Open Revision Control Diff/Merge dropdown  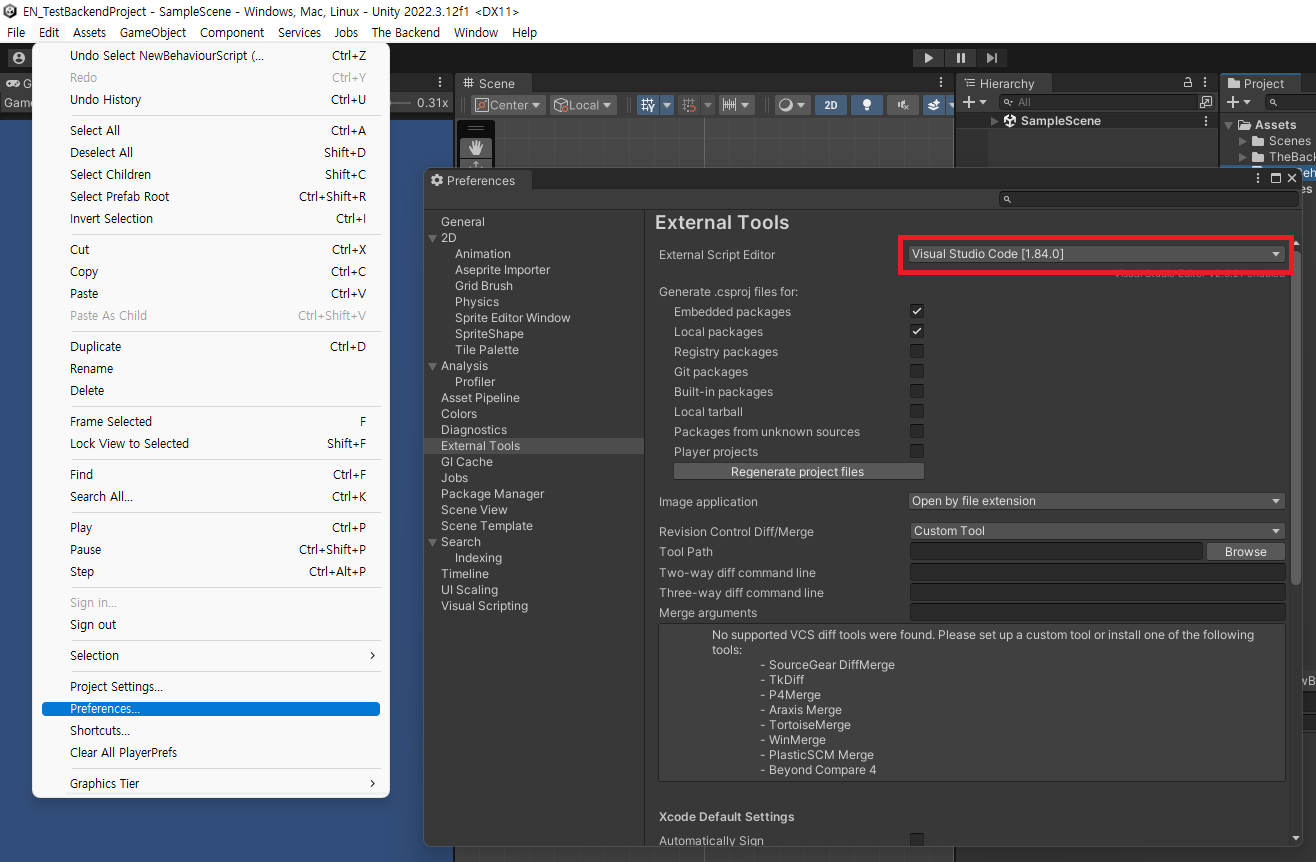point(1096,531)
